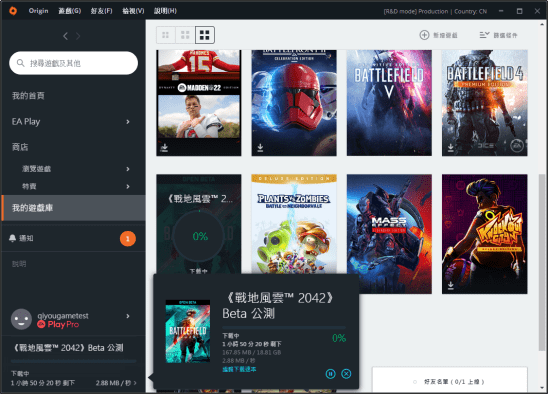Open the 好友(F) menu
Screen dimensions: 548x394
(101, 11)
